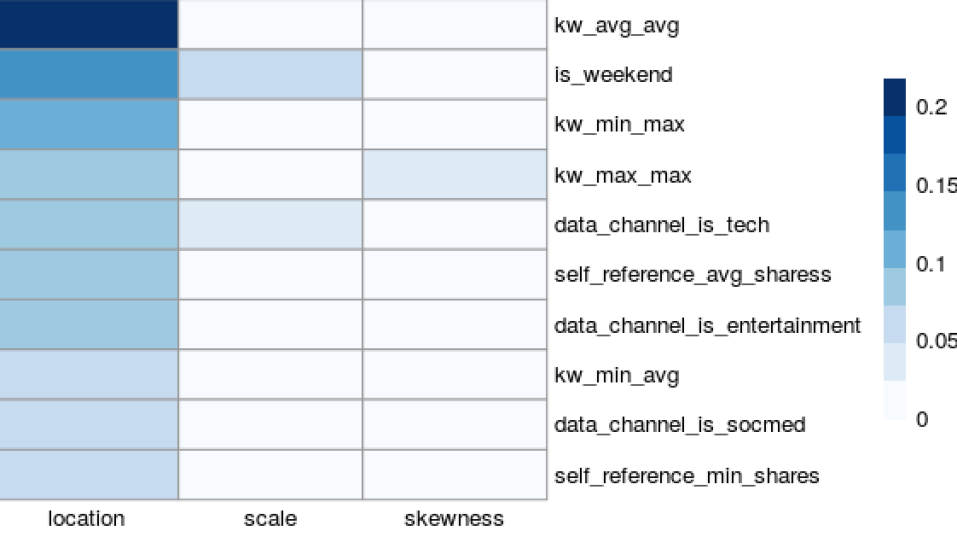Select the kw_max_max skewness cell
Screen dimensions: 957x560
click(x=454, y=174)
